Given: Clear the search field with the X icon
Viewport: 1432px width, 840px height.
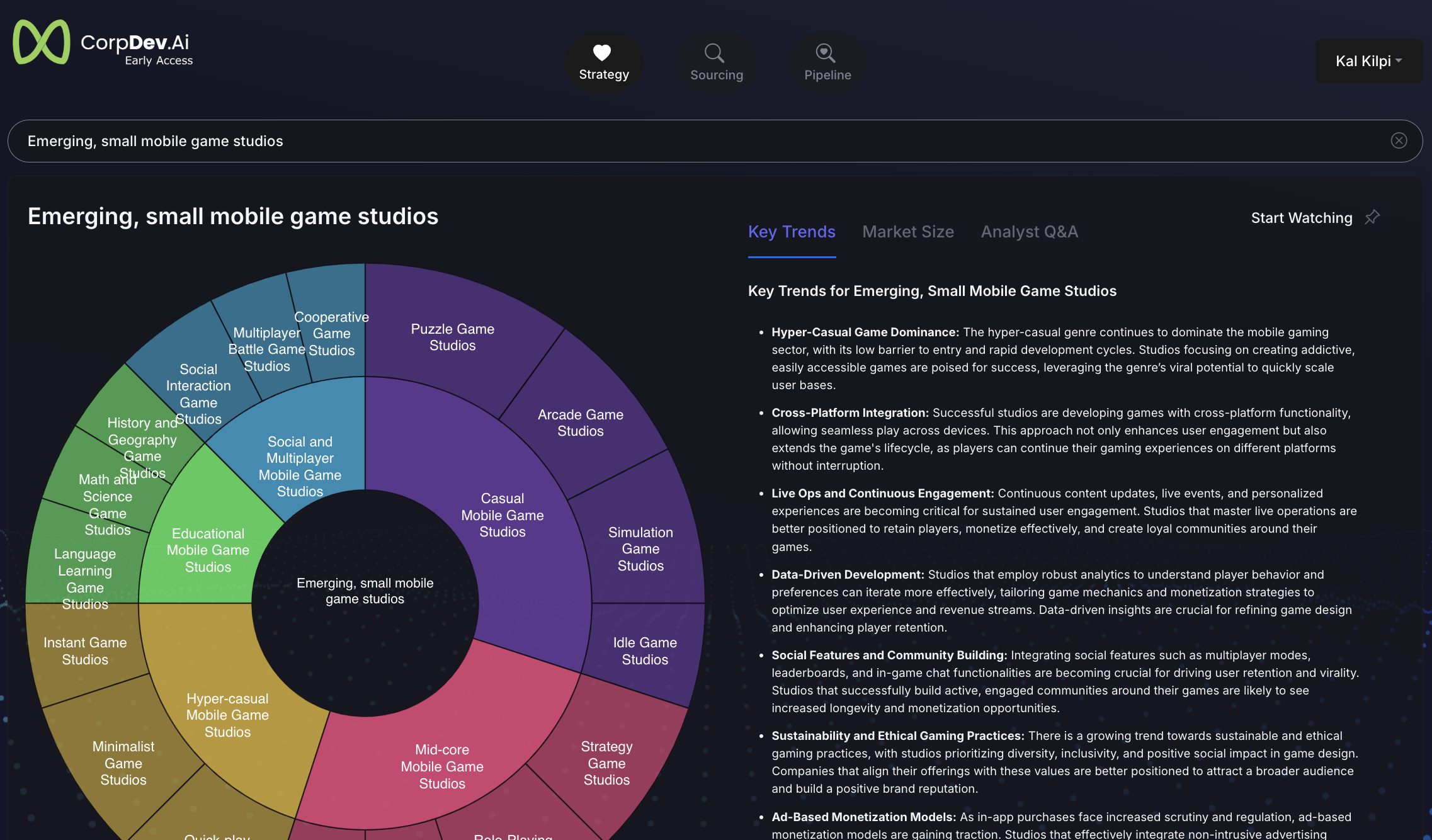Looking at the screenshot, I should [x=1399, y=140].
